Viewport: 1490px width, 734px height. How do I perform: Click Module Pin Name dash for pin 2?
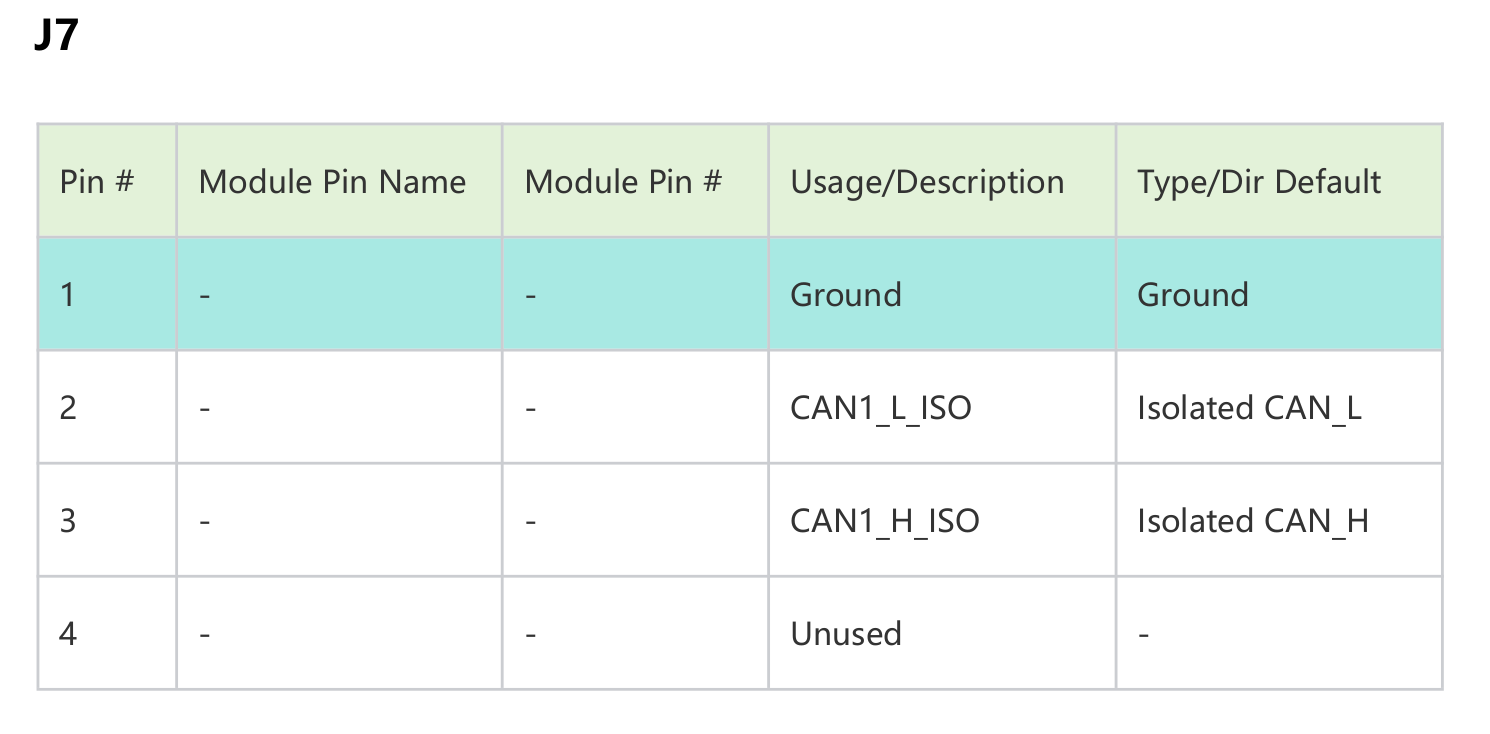click(204, 408)
